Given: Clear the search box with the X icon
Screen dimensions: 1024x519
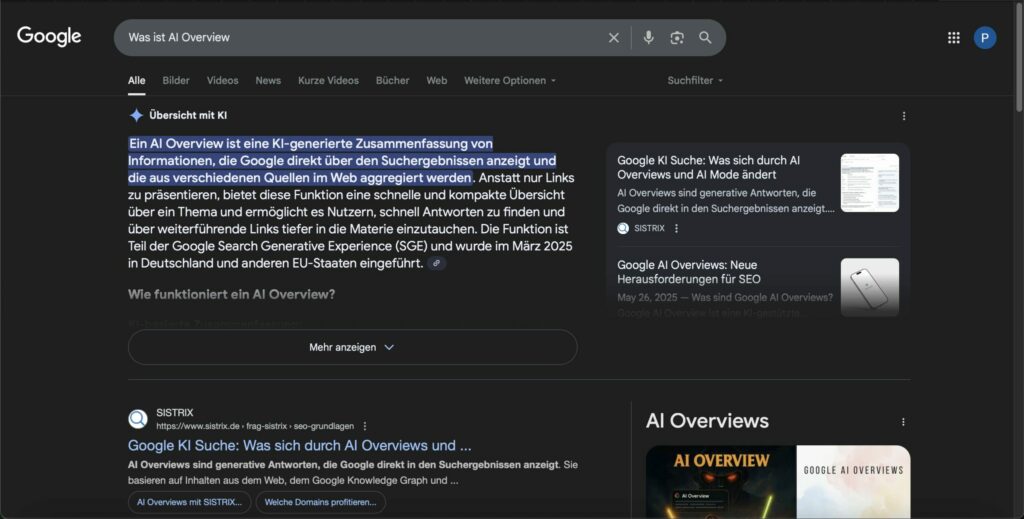Looking at the screenshot, I should coord(614,38).
